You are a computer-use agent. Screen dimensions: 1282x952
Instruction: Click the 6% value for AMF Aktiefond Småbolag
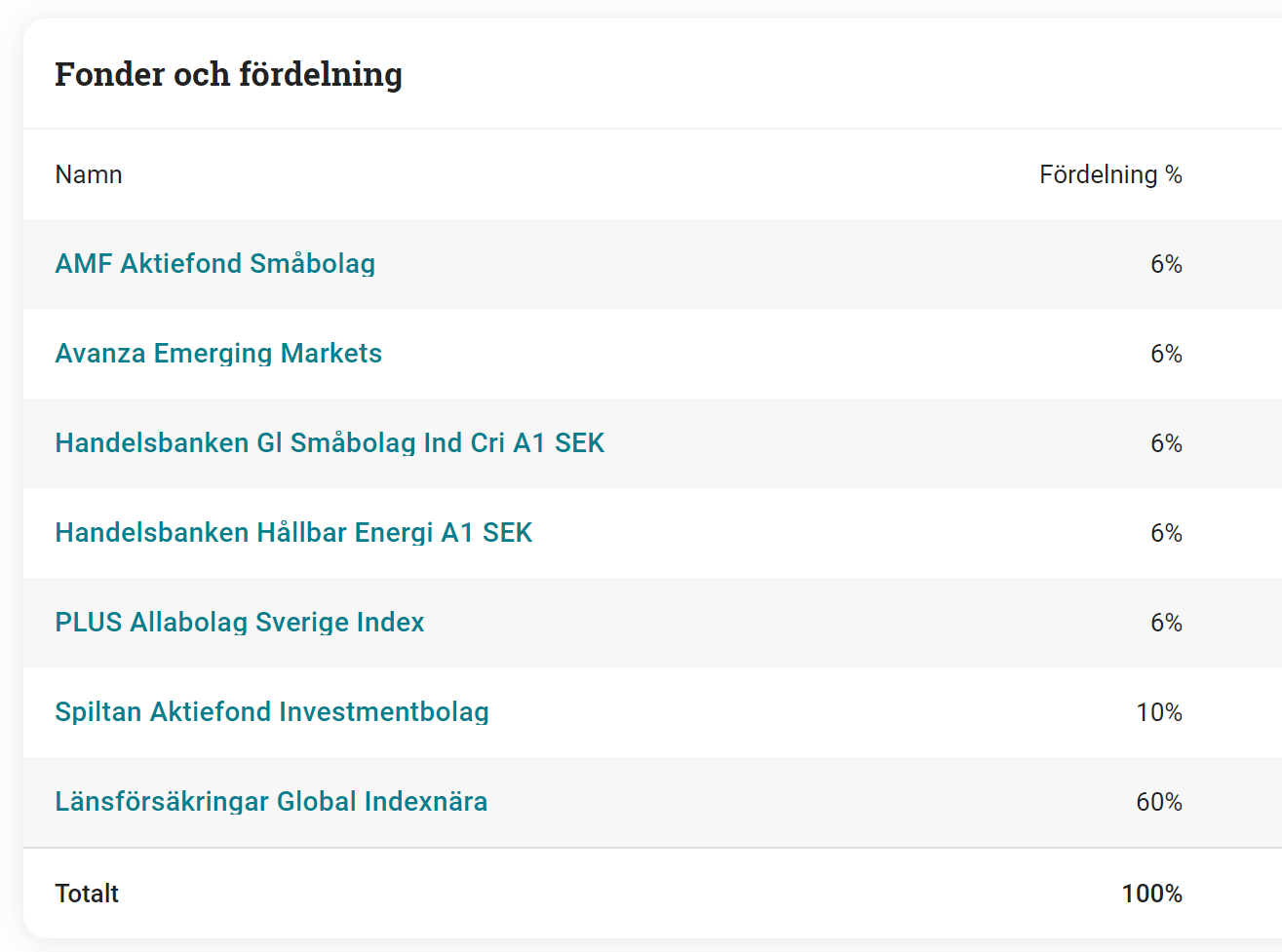(x=1166, y=264)
